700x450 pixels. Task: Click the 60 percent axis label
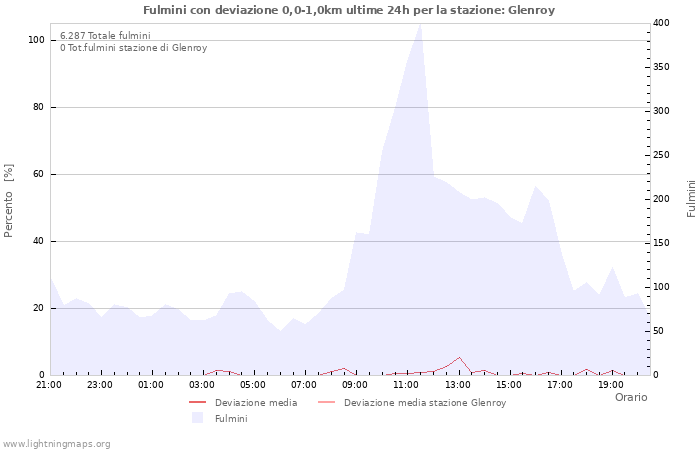pos(38,174)
